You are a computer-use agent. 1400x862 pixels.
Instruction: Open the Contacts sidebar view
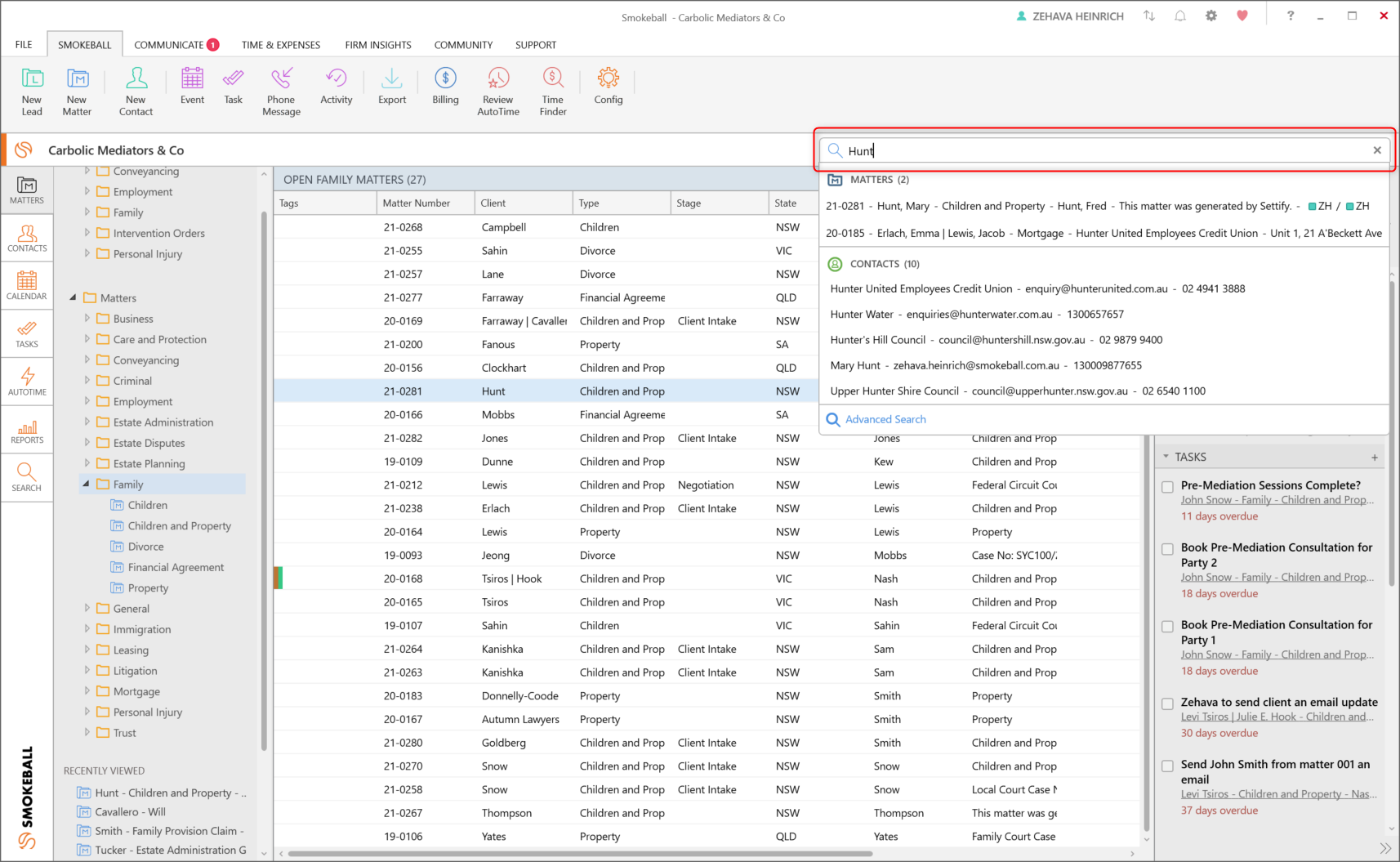[x=27, y=239]
